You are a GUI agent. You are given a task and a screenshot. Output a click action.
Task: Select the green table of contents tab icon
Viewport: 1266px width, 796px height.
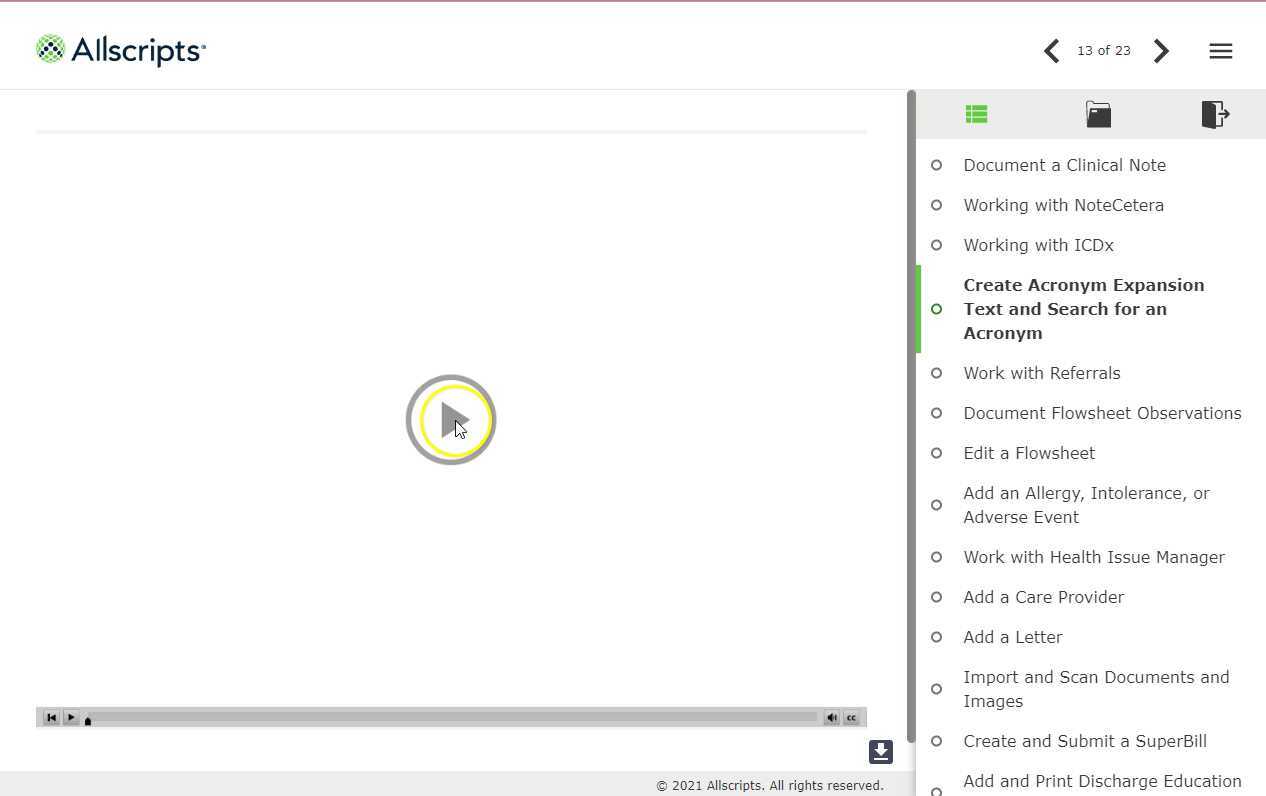point(977,114)
